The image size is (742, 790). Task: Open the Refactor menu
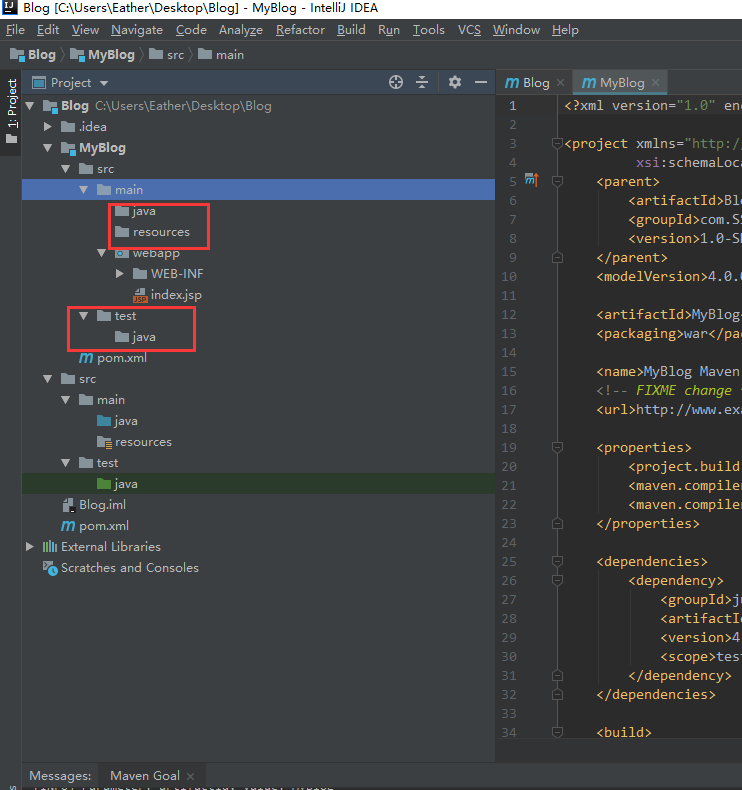click(x=300, y=30)
